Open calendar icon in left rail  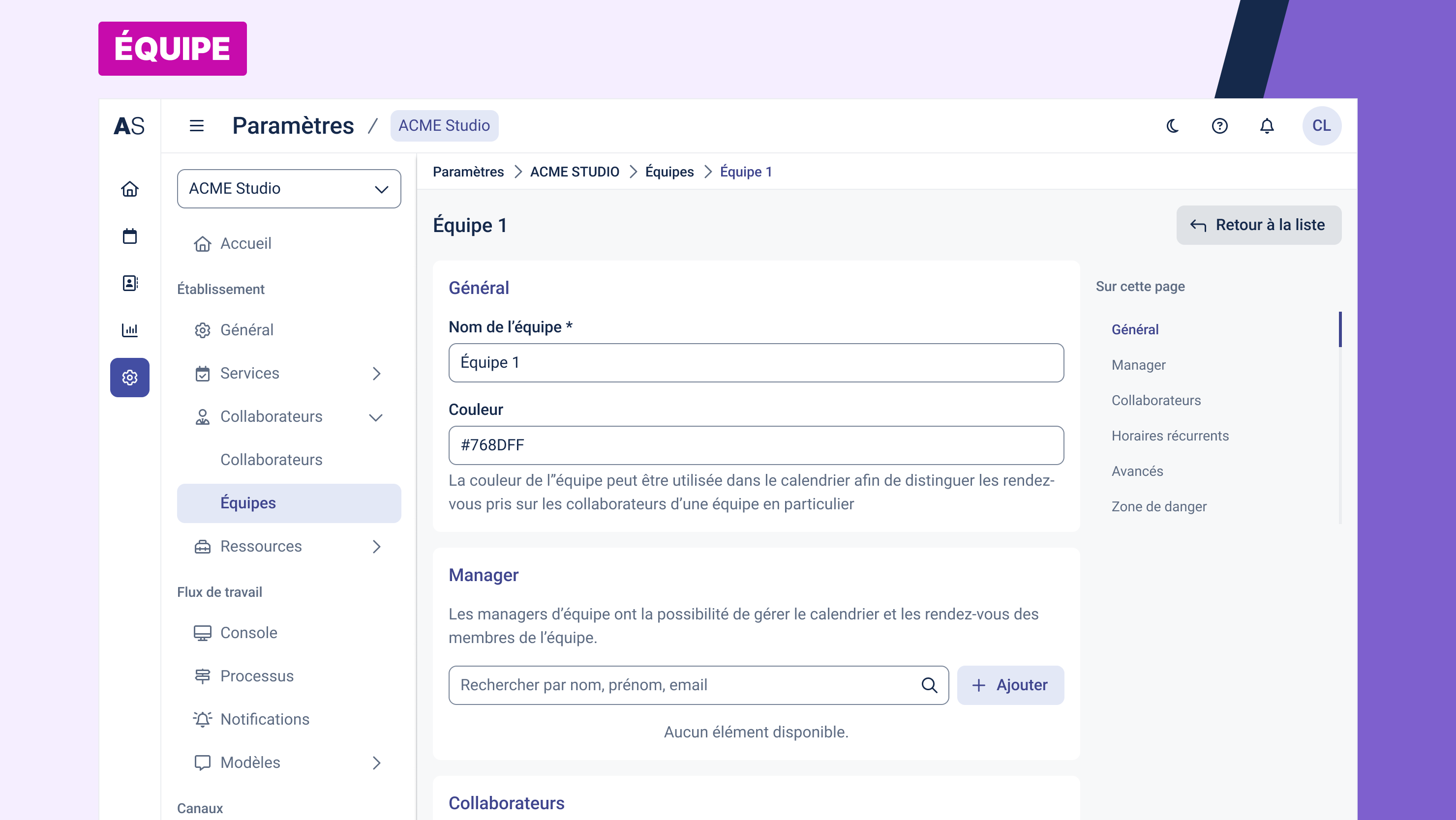coord(129,235)
